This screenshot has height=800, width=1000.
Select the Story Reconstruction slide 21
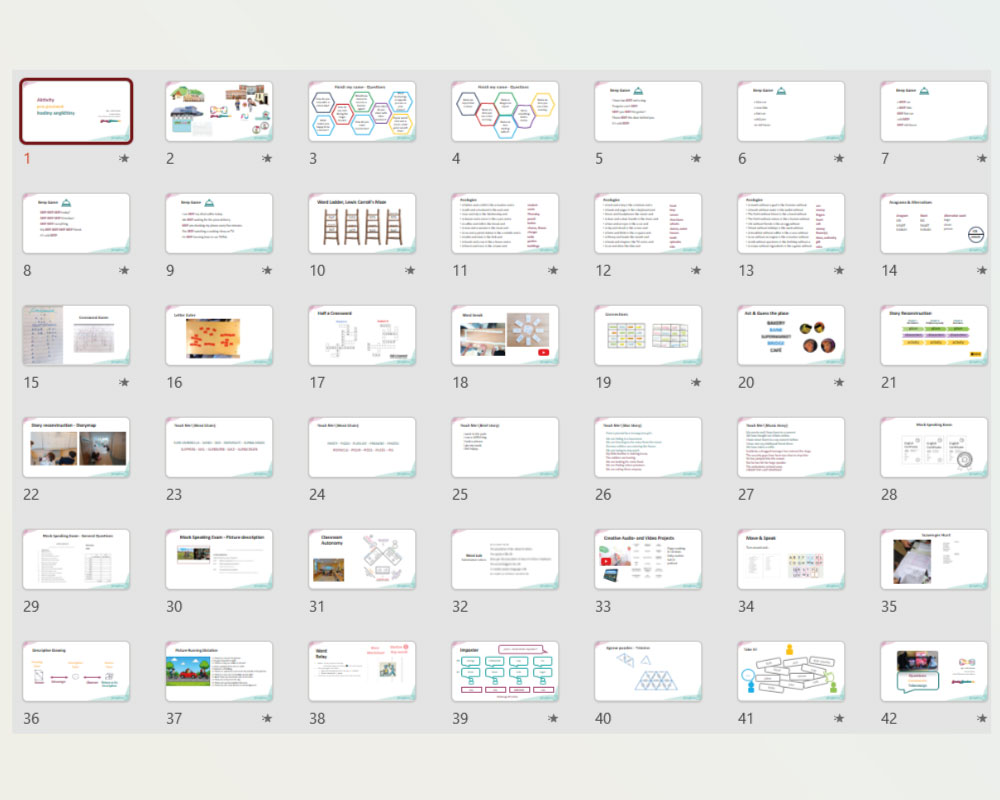(x=934, y=335)
